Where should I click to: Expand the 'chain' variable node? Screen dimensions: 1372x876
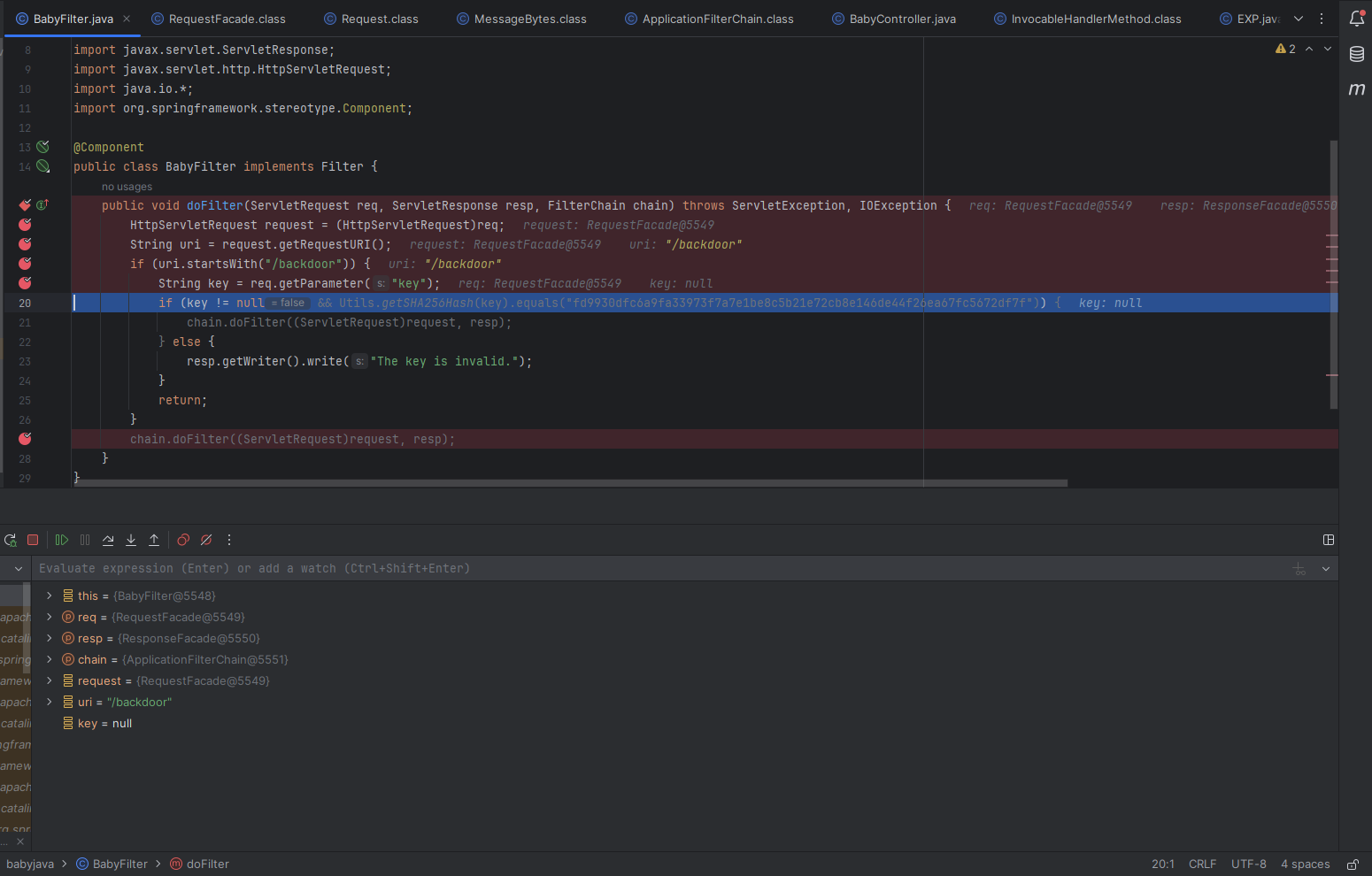coord(49,659)
